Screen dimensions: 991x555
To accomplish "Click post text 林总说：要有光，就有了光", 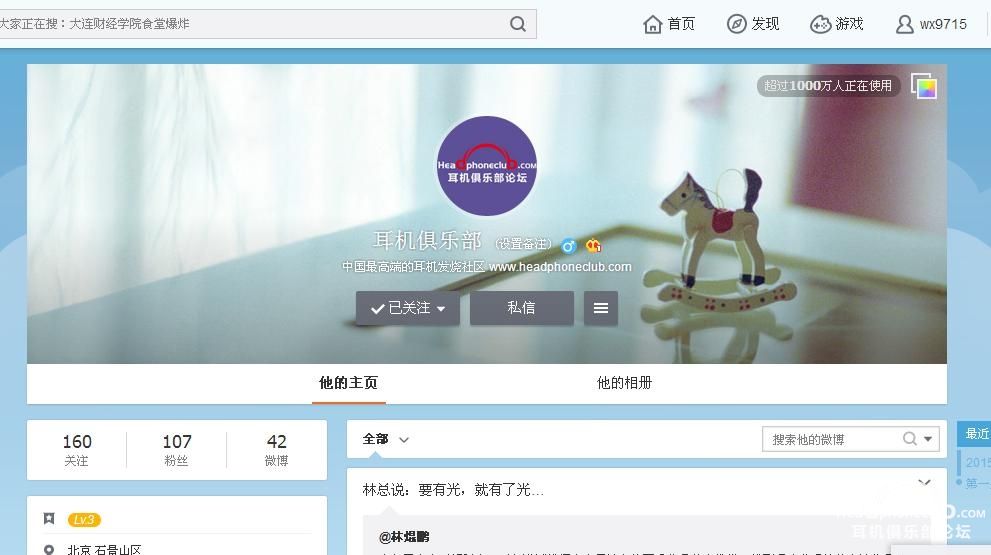I will [453, 490].
